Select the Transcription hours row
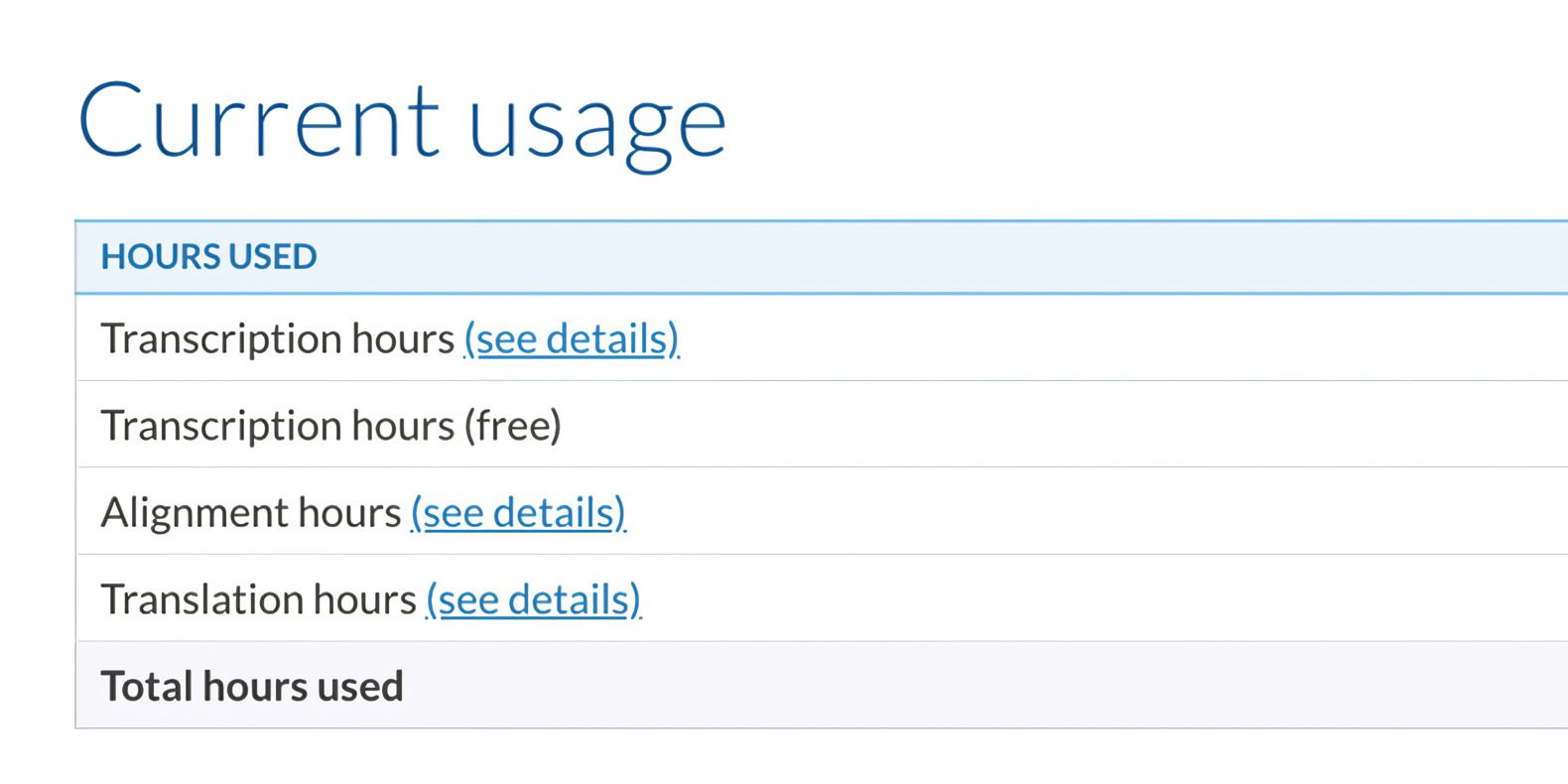The height and width of the screenshot is (784, 1568). coord(794,338)
